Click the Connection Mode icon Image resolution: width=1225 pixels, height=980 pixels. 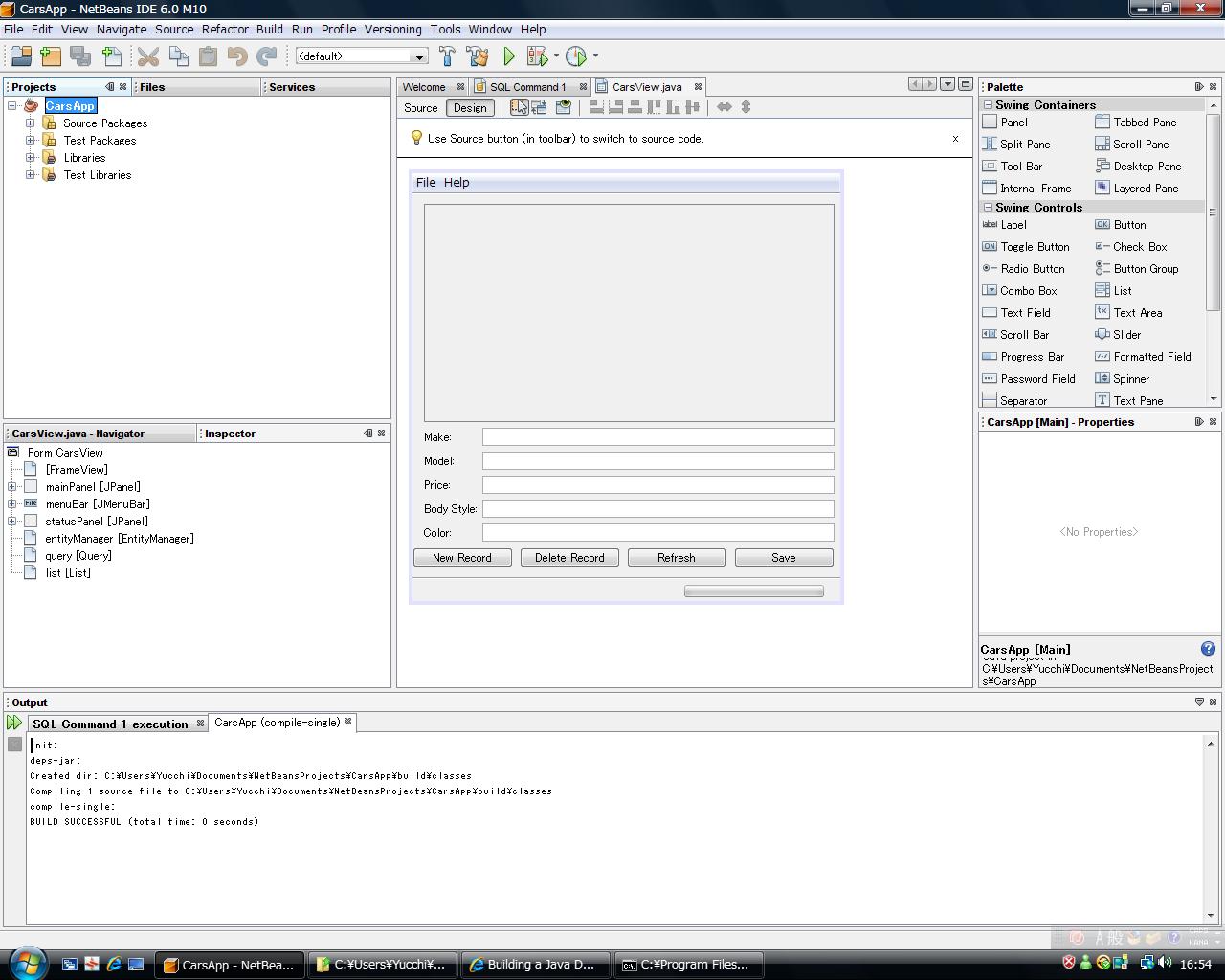(540, 107)
